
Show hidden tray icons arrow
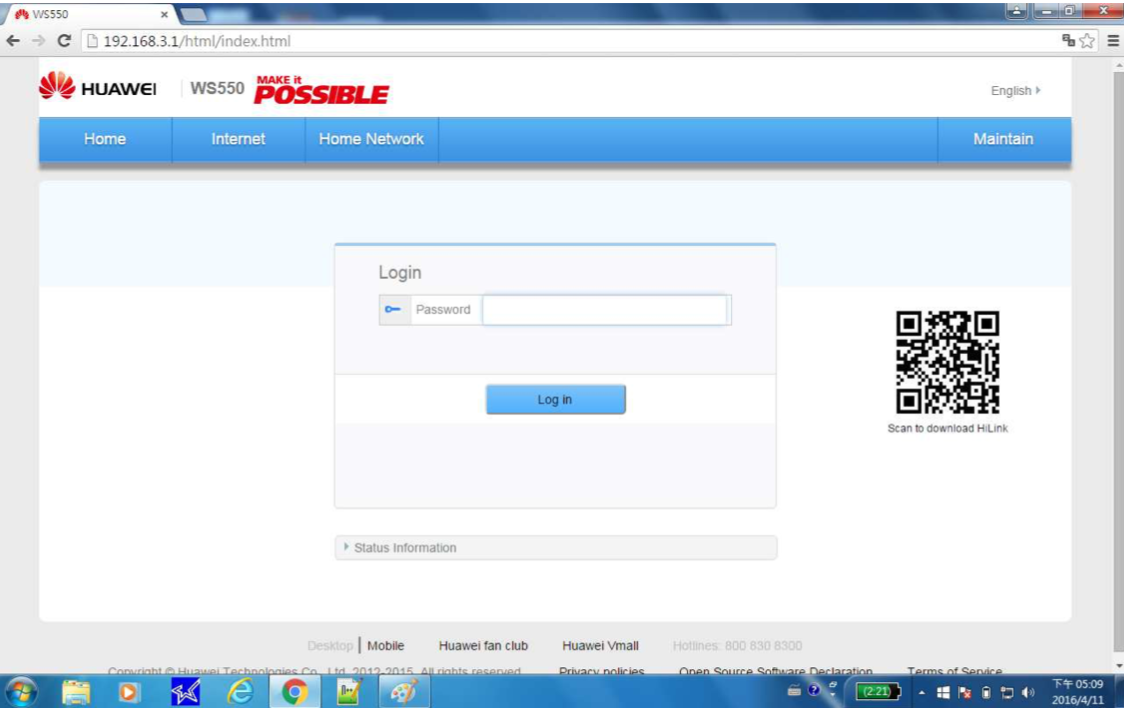coord(922,693)
